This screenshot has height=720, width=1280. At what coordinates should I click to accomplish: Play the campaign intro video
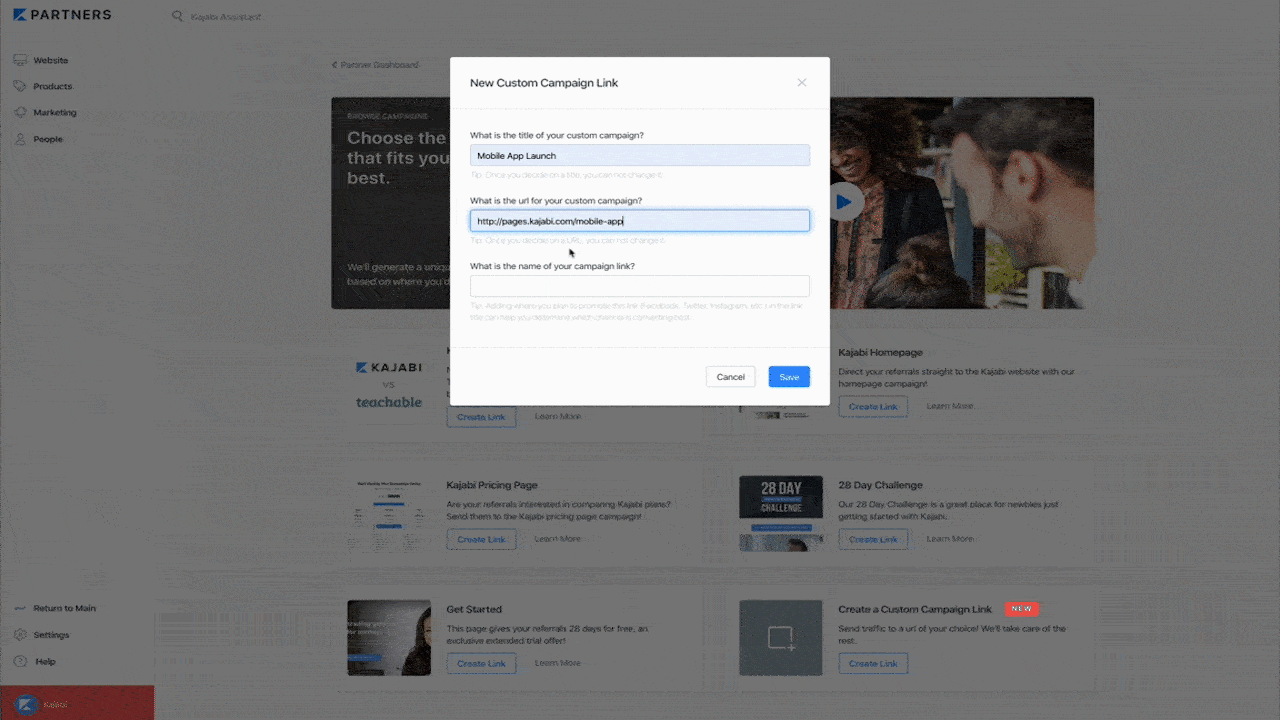tap(844, 202)
